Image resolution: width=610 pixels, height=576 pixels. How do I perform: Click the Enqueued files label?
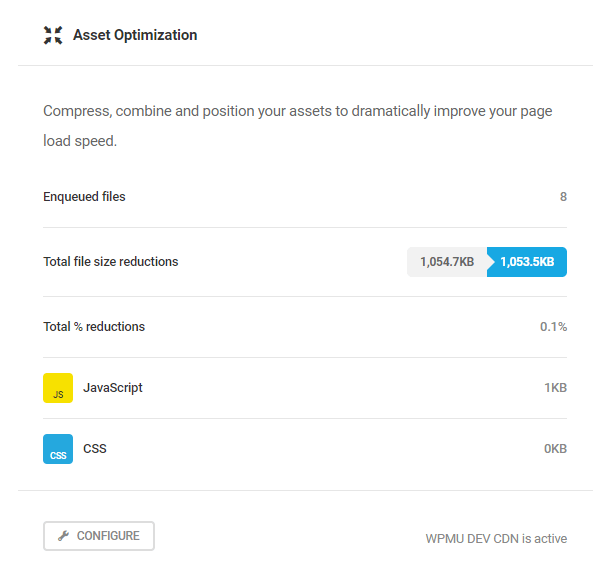pos(84,196)
